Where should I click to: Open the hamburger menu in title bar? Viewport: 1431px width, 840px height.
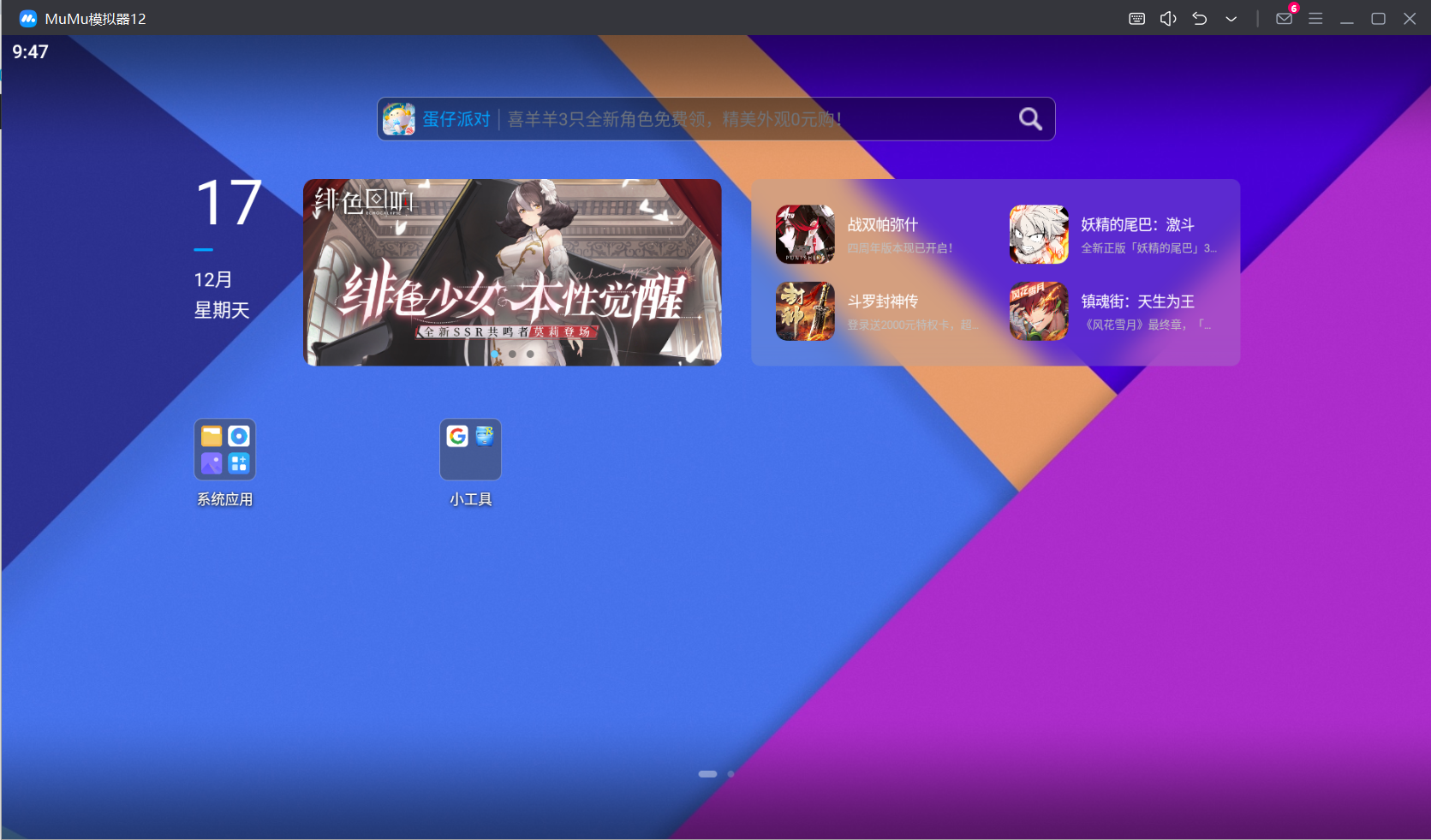pos(1315,19)
